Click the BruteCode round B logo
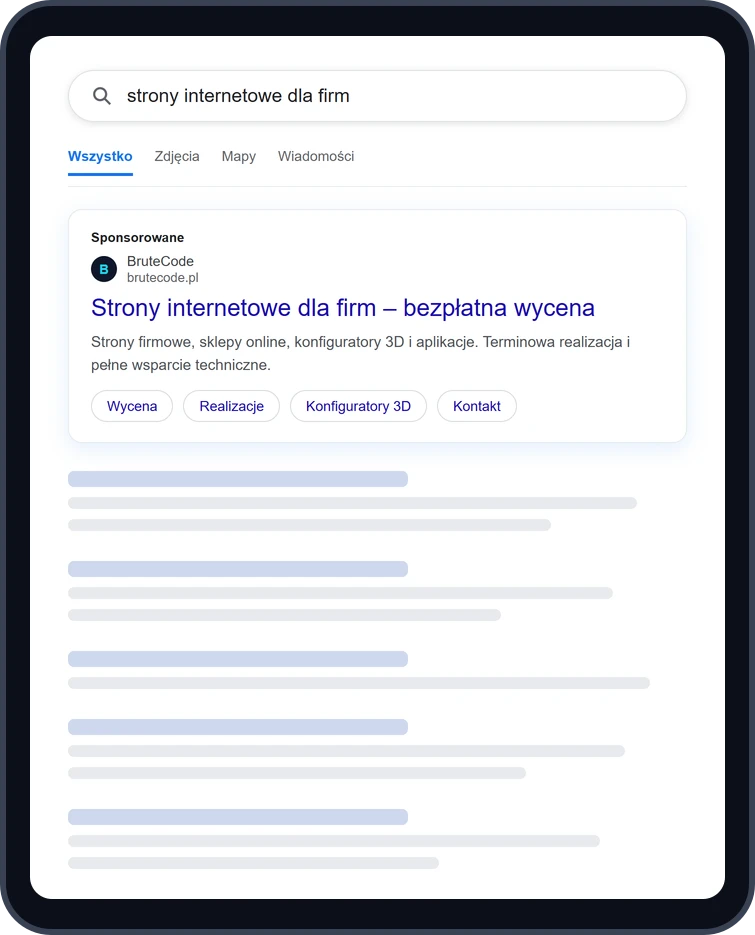This screenshot has width=755, height=935. click(x=104, y=269)
